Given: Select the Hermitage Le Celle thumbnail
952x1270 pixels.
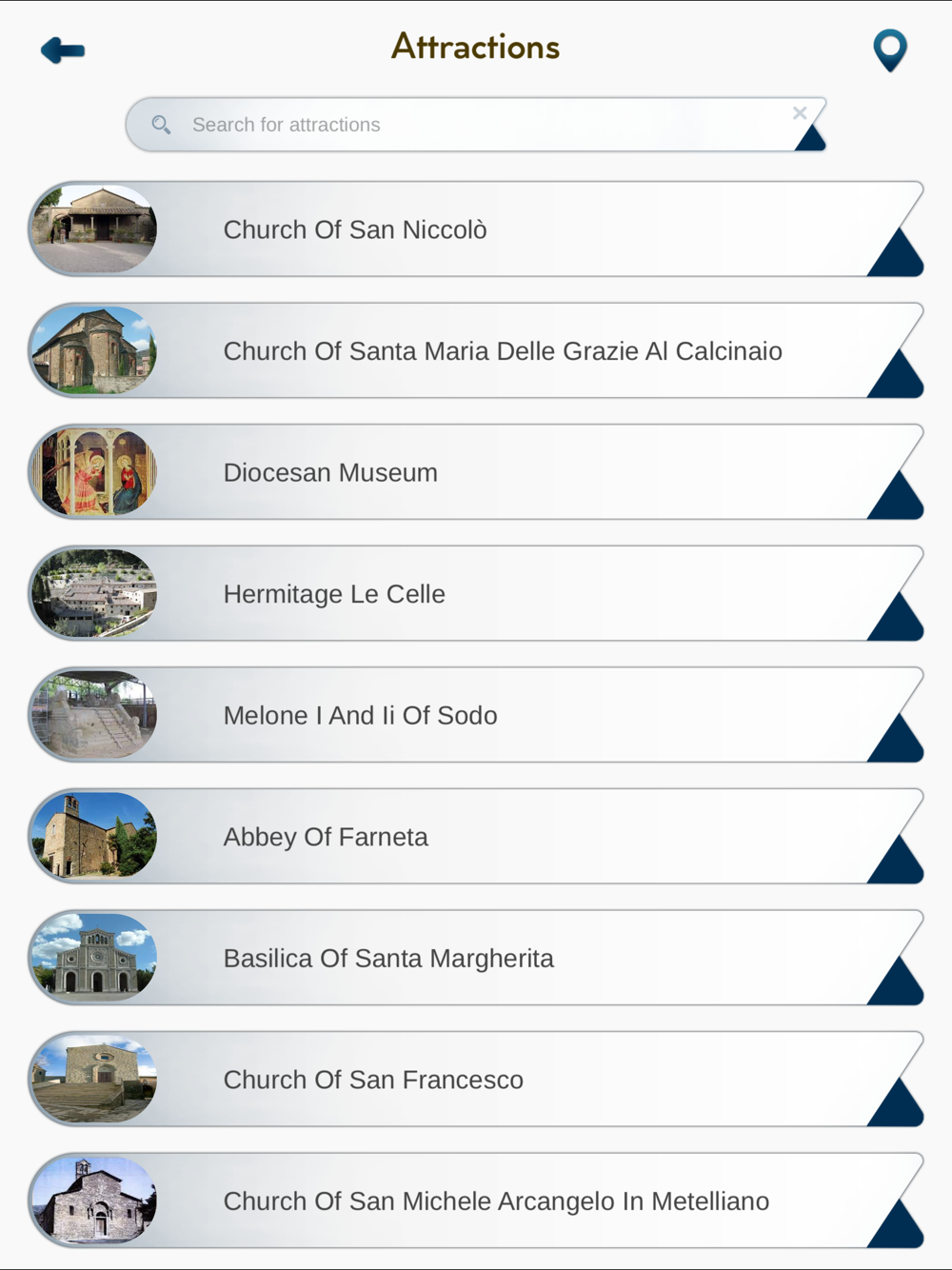Looking at the screenshot, I should (x=94, y=594).
